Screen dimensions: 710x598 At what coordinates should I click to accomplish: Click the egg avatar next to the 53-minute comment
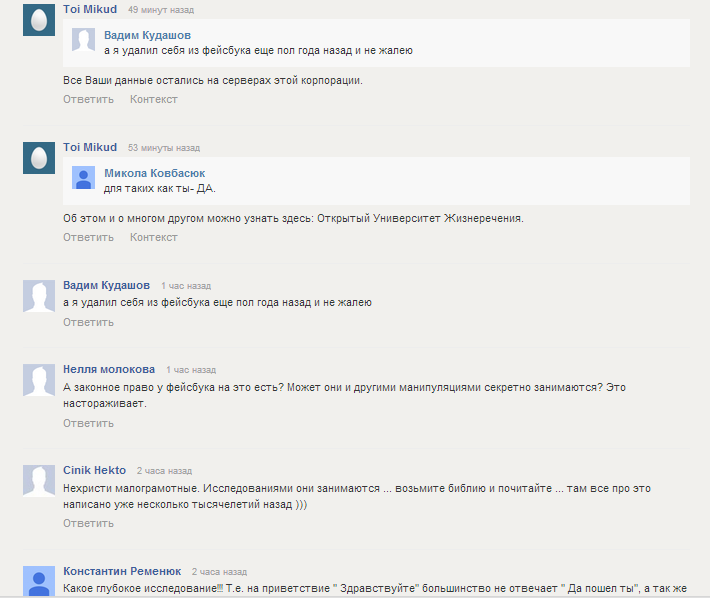tap(39, 158)
